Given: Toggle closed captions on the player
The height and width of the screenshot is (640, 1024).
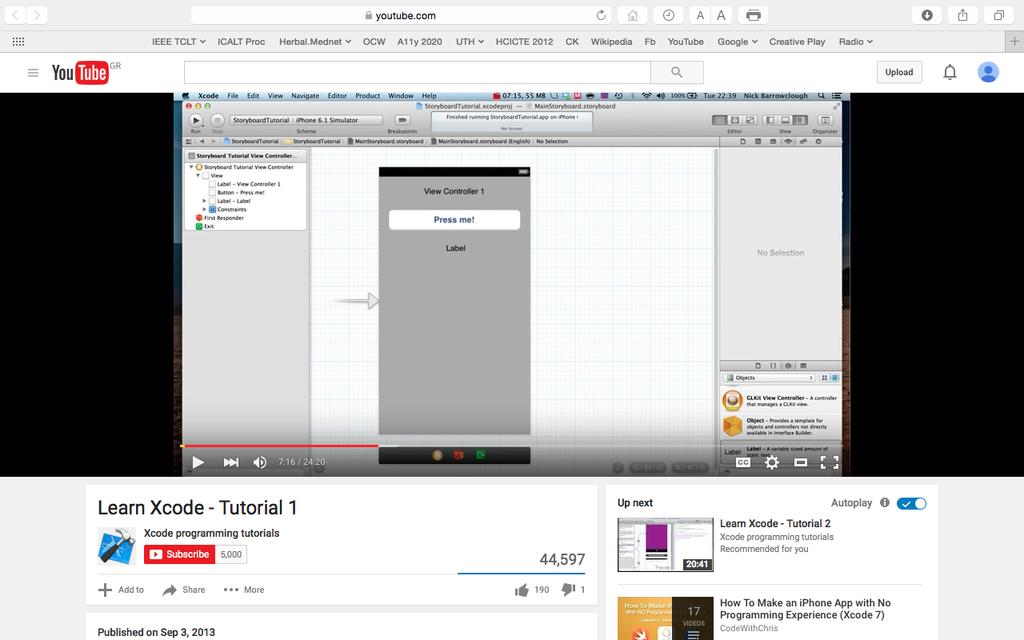Looking at the screenshot, I should click(743, 462).
